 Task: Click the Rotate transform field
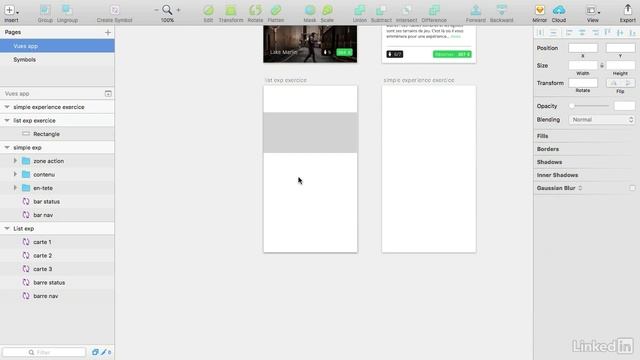[x=583, y=83]
